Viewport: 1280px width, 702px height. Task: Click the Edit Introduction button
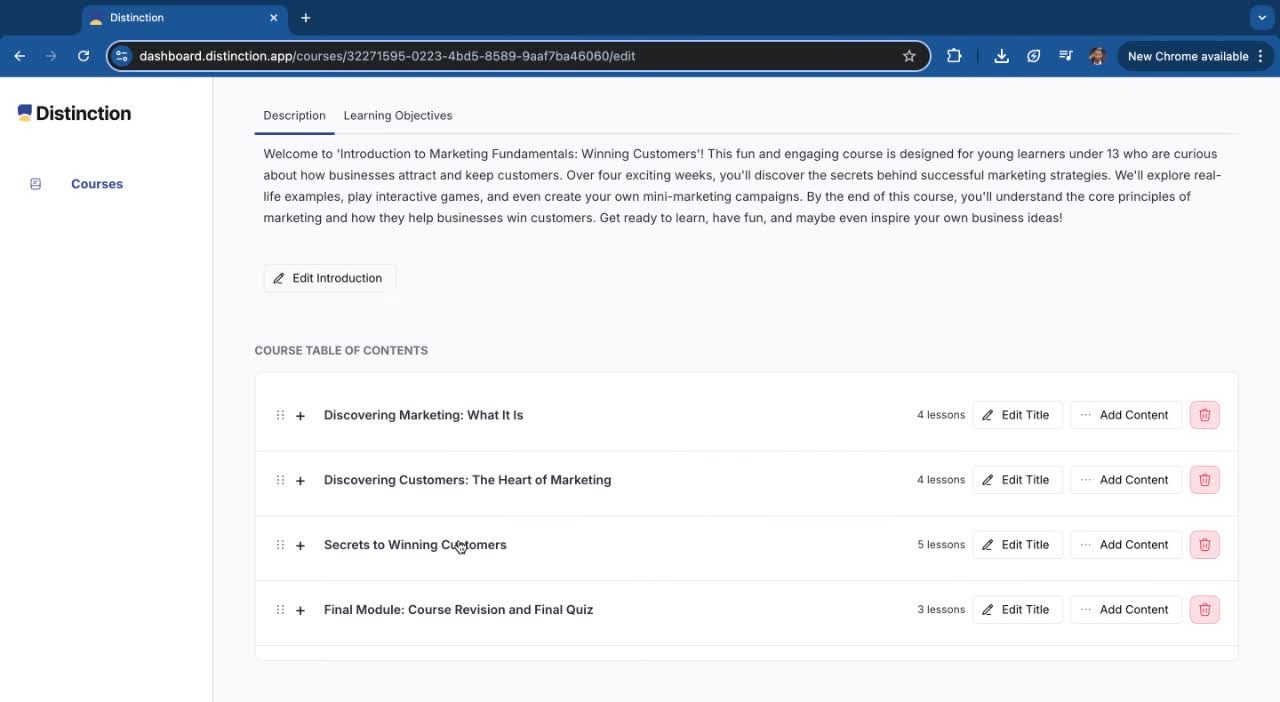329,278
